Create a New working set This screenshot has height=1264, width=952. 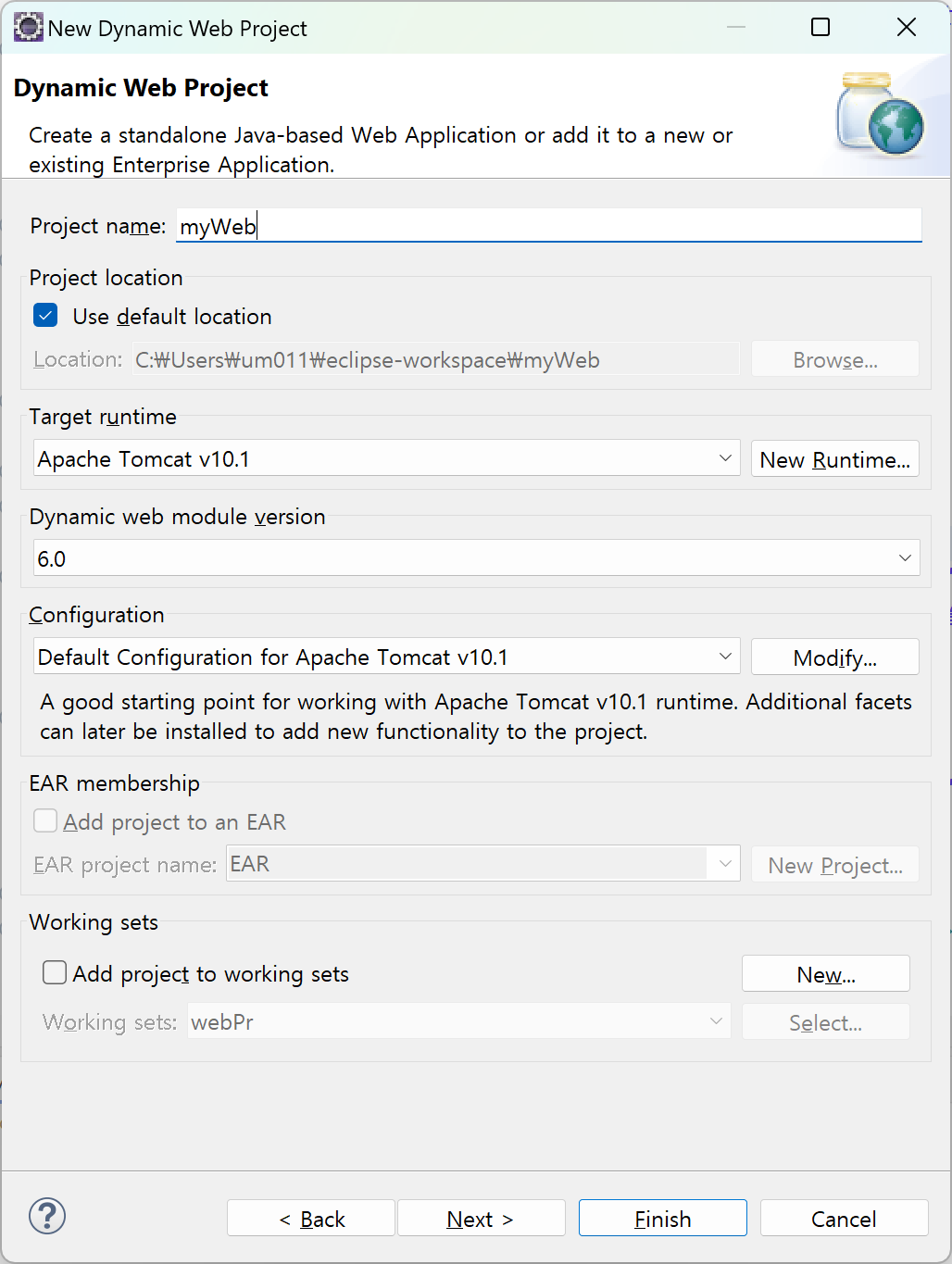point(825,974)
